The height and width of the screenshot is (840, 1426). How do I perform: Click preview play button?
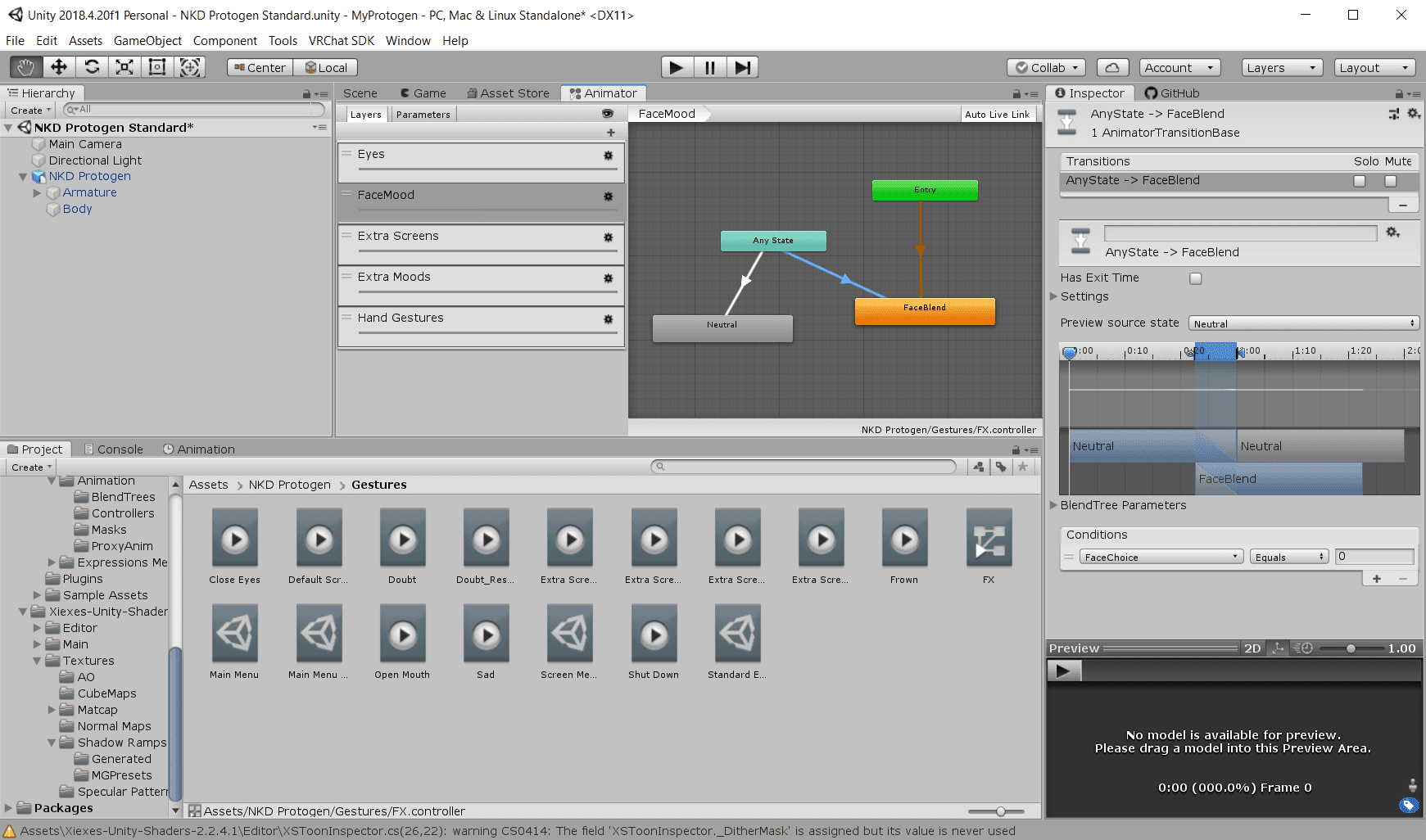pyautogui.click(x=1063, y=671)
